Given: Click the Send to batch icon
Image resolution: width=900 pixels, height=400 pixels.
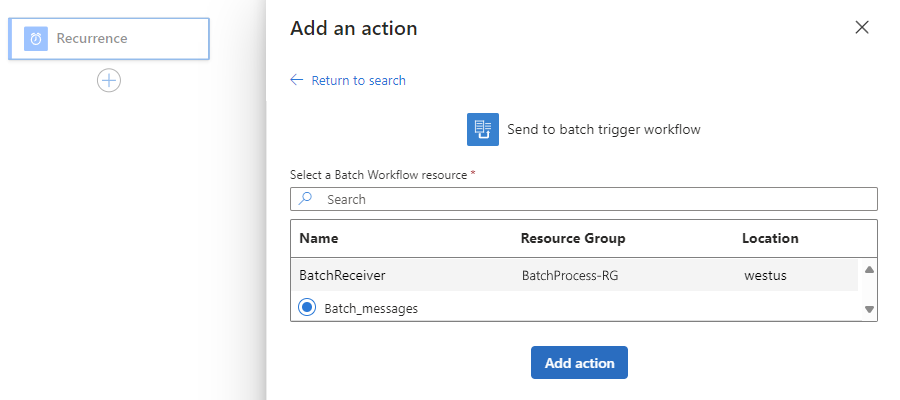Looking at the screenshot, I should (x=483, y=129).
